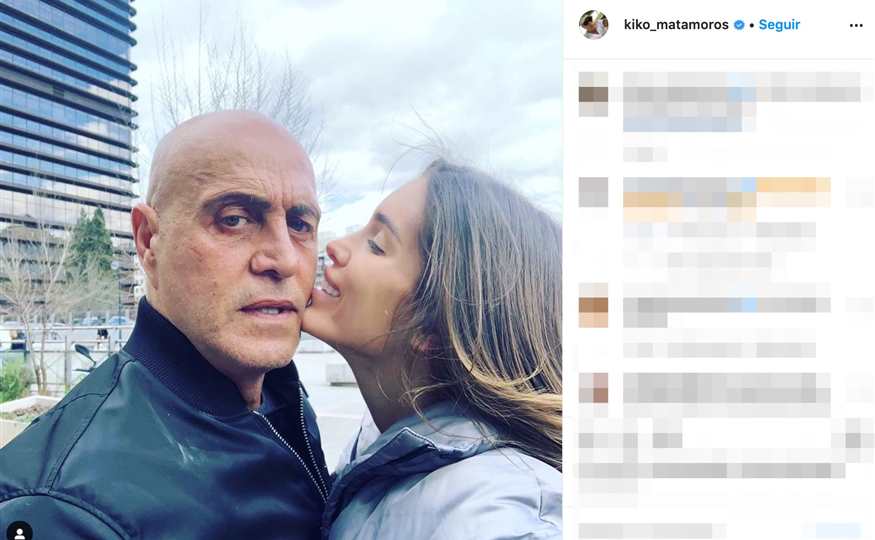The width and height of the screenshot is (875, 540).
Task: Focus the blurred add-comment field
Action: tap(646, 530)
